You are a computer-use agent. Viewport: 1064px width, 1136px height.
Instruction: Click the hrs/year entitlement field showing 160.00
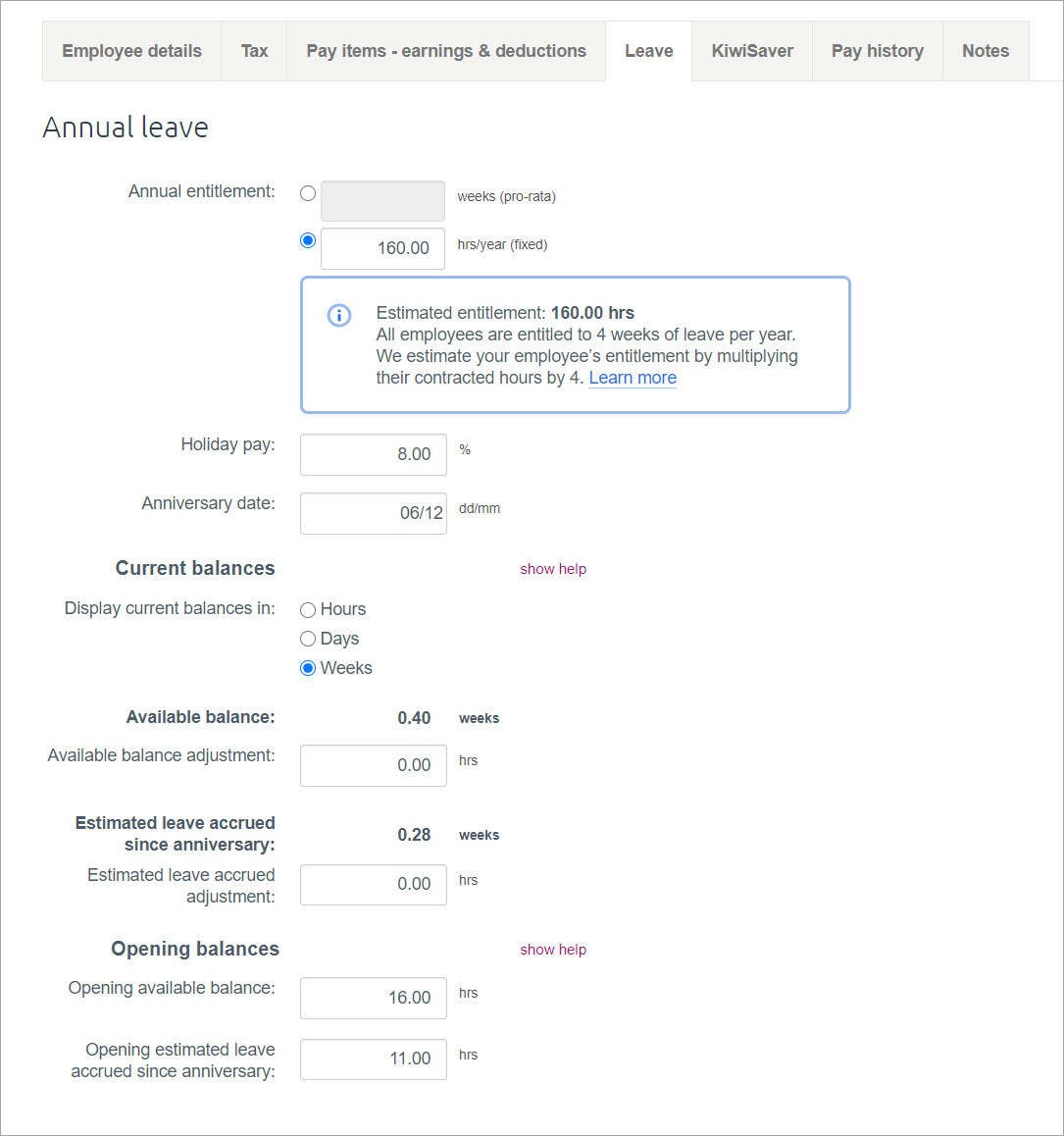(382, 248)
